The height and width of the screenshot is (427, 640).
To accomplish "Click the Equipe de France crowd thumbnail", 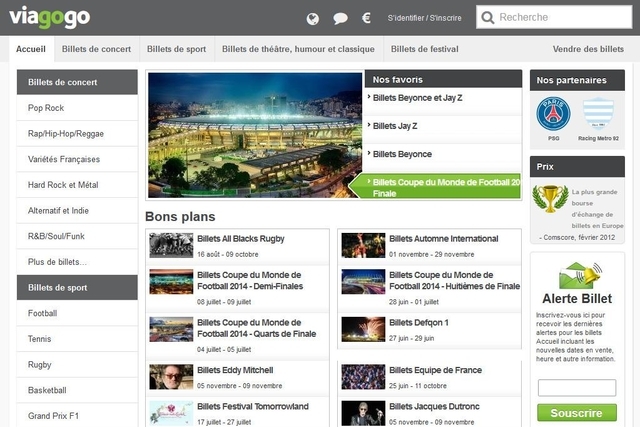I will tap(363, 376).
